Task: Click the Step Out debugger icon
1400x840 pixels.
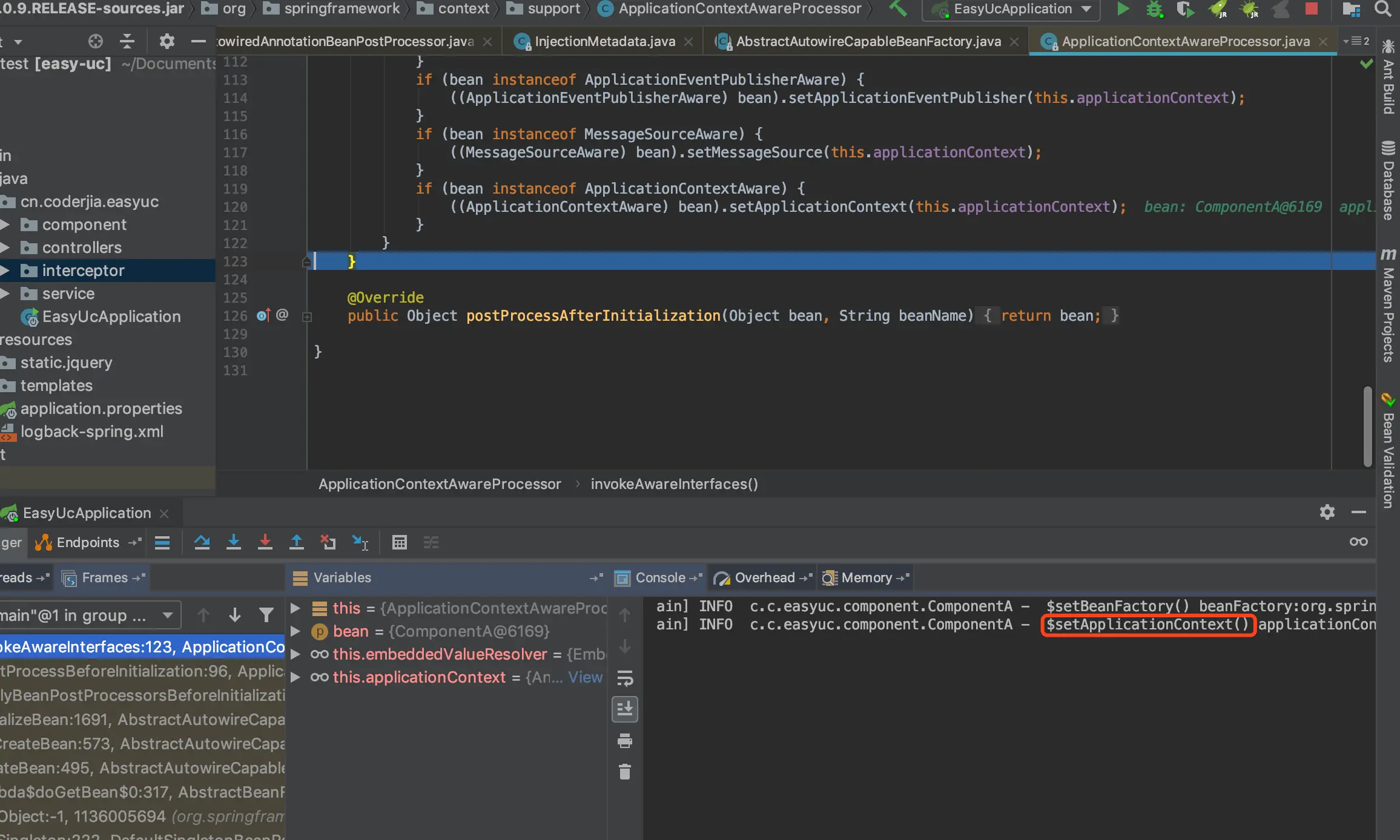Action: click(296, 542)
